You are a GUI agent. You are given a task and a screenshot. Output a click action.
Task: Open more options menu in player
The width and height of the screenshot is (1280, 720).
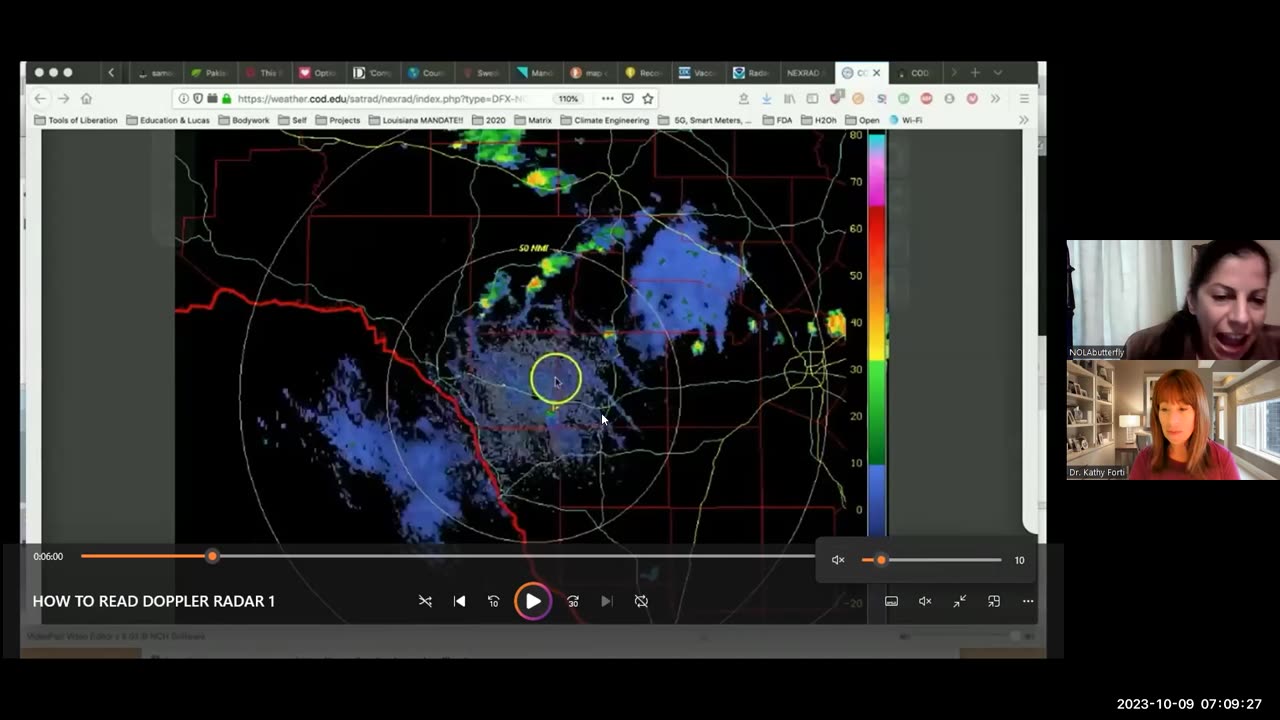coord(1028,601)
